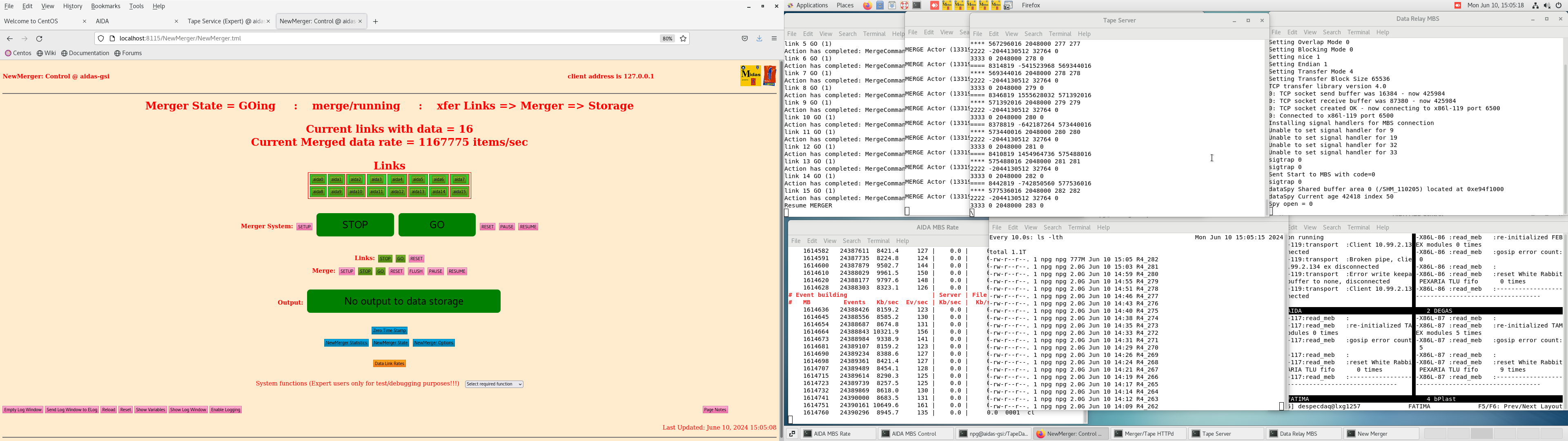The width and height of the screenshot is (1568, 441).
Task: Toggle the aida11 link indicator
Action: 377,192
